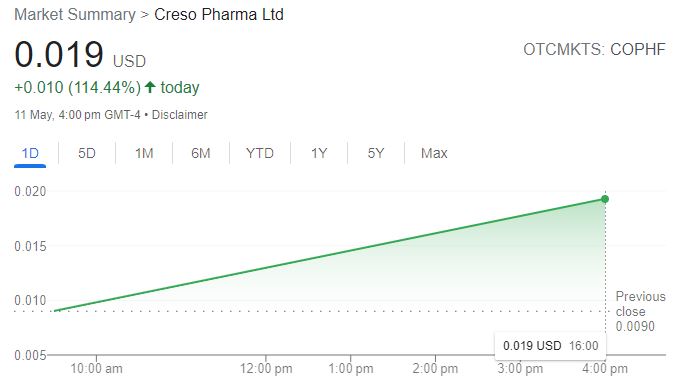Viewport: 680px width, 392px height.
Task: Open the 1M range tab
Action: point(144,154)
